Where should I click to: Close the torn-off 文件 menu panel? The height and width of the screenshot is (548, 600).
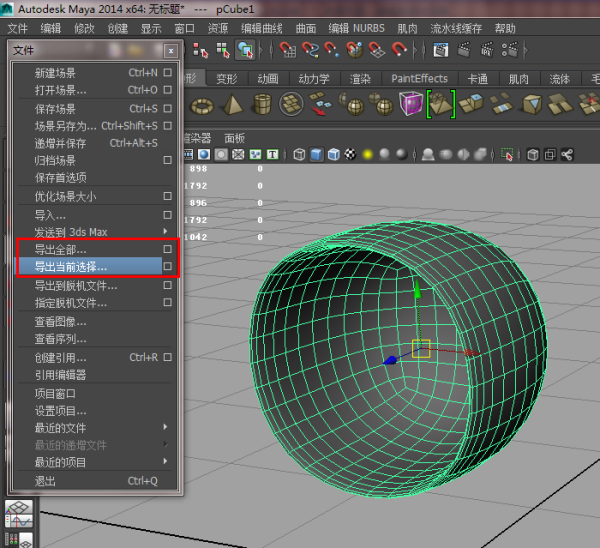(171, 50)
